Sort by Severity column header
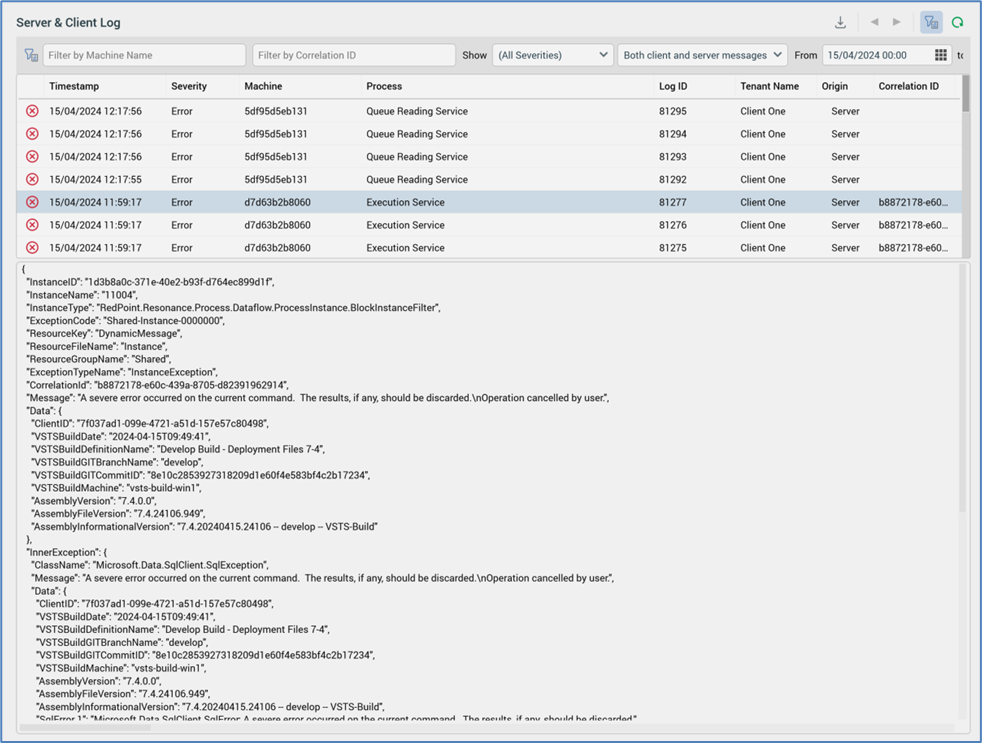The image size is (982, 743). click(x=189, y=87)
